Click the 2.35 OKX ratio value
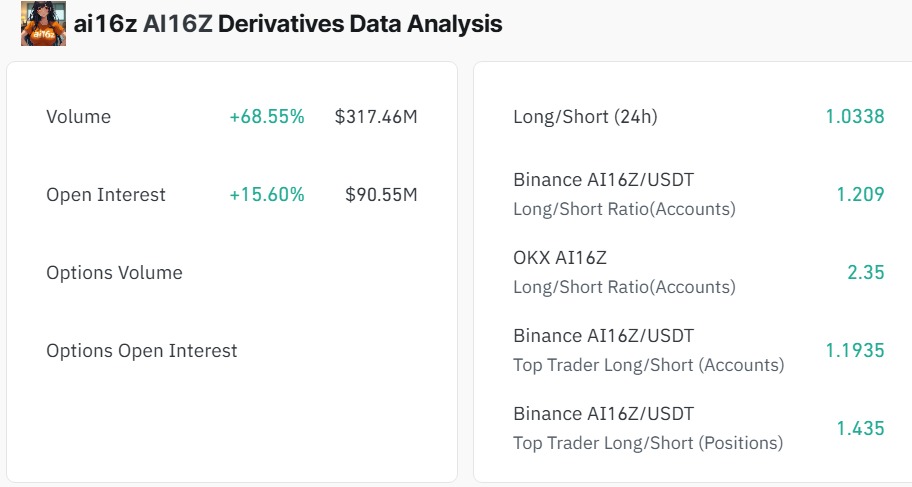The image size is (912, 487). (866, 273)
